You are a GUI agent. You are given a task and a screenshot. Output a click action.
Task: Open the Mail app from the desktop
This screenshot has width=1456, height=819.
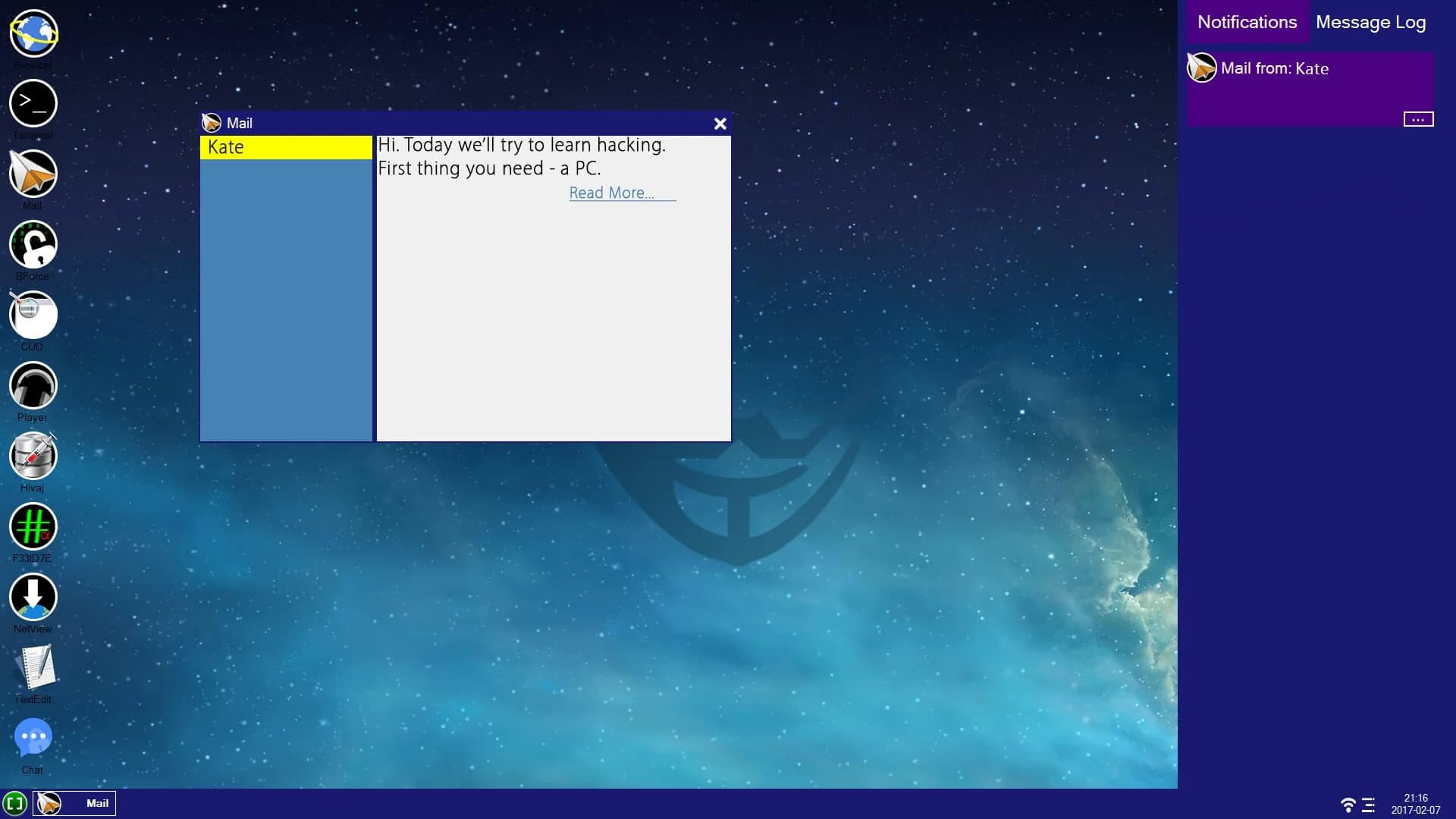click(31, 174)
